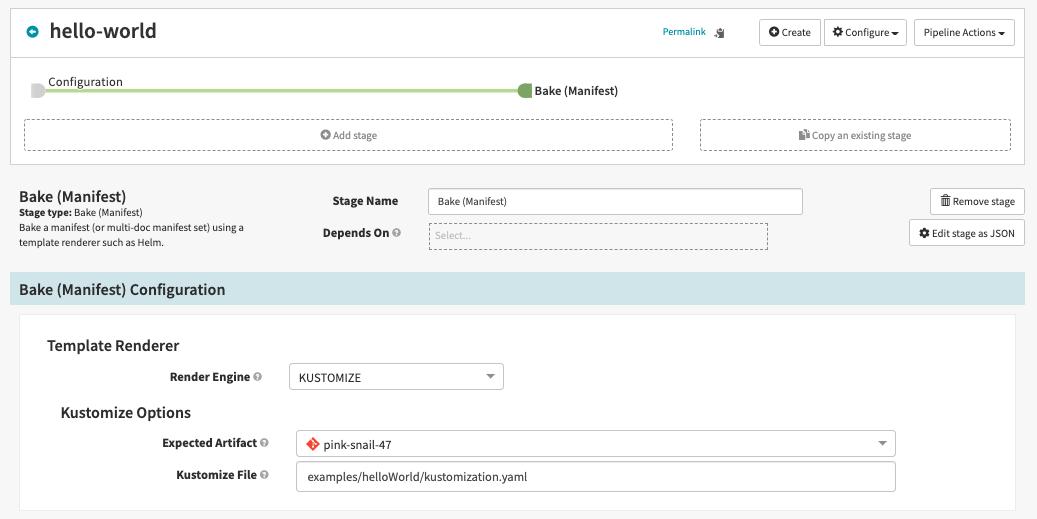Image resolution: width=1037 pixels, height=519 pixels.
Task: Expand the Pipeline Actions menu
Action: point(964,33)
